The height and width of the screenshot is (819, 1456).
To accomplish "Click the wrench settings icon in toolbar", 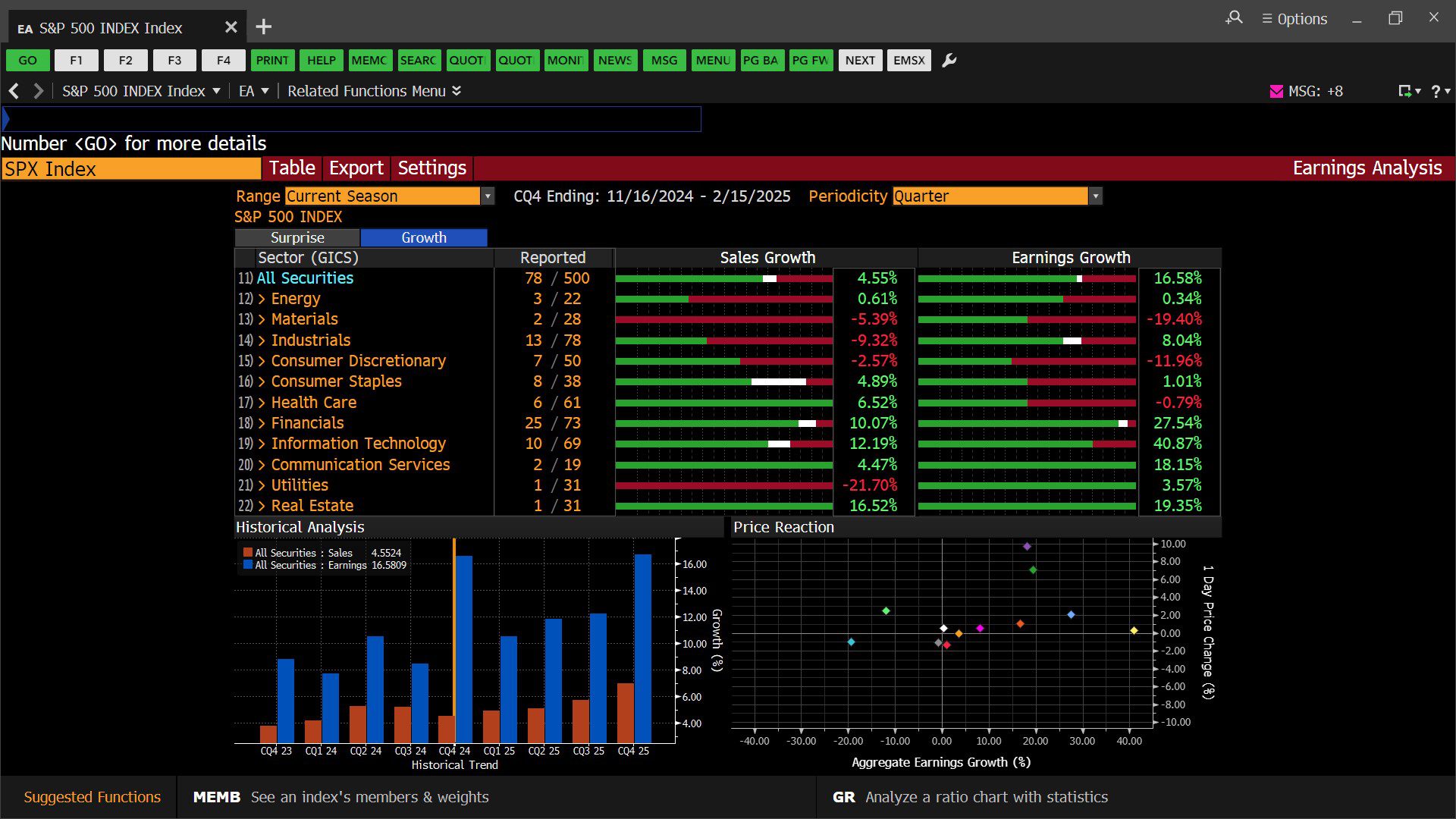I will [x=949, y=61].
